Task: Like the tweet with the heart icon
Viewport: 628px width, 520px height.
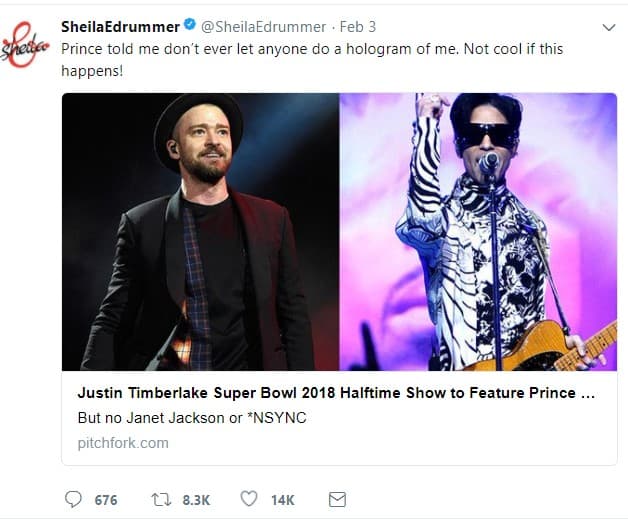Action: pos(250,499)
